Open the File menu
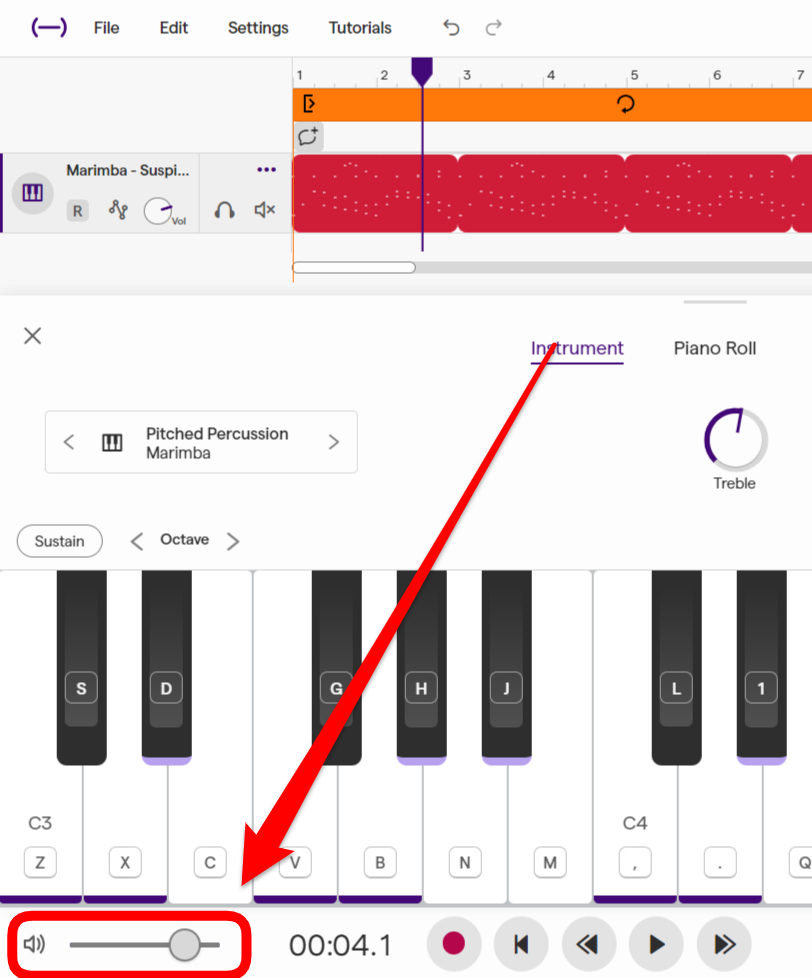Image resolution: width=812 pixels, height=978 pixels. pos(106,28)
